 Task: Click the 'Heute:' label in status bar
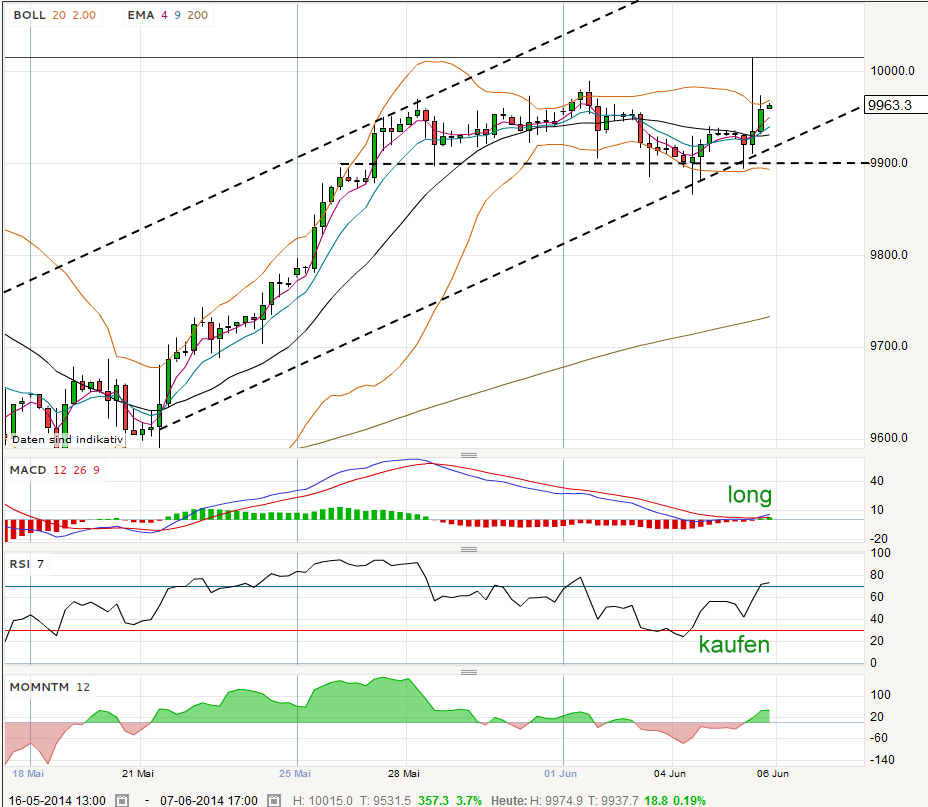coord(509,800)
